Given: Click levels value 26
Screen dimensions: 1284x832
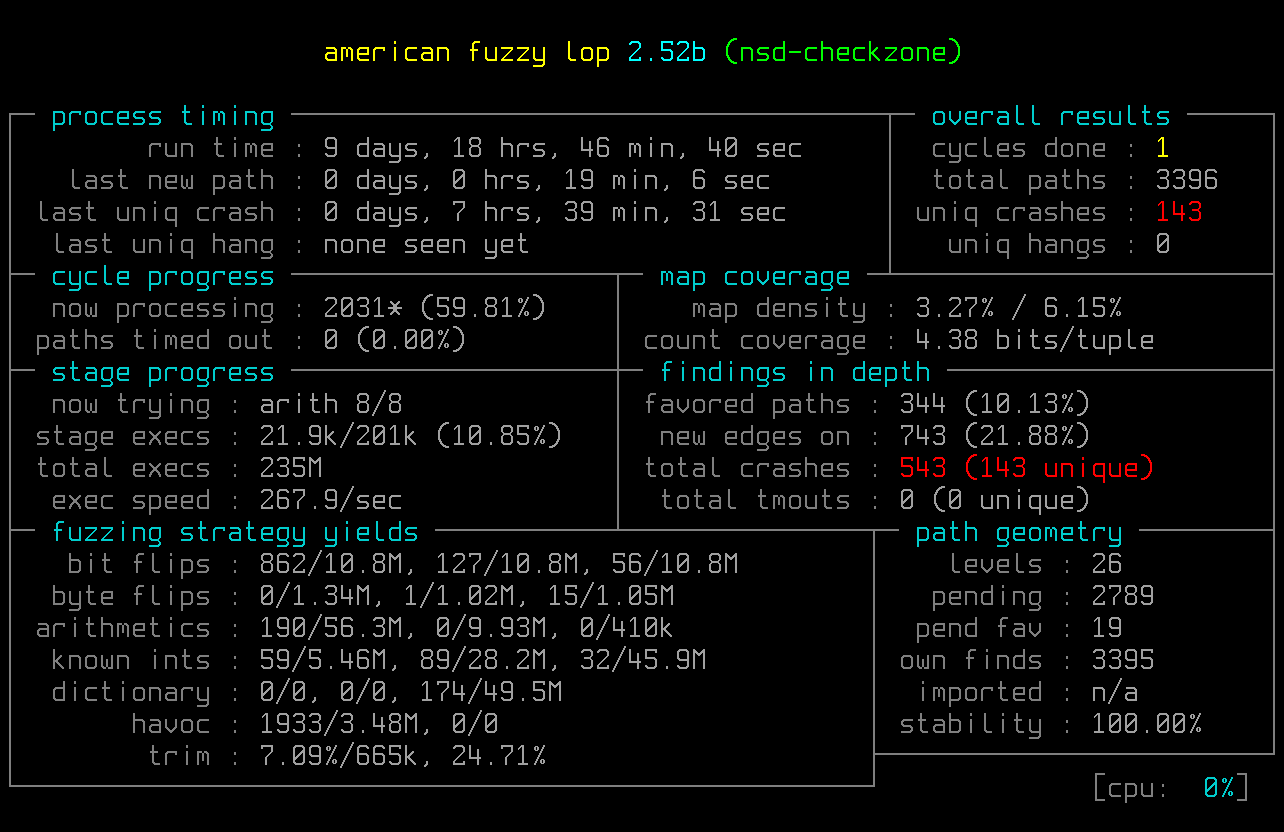Looking at the screenshot, I should 1107,565.
